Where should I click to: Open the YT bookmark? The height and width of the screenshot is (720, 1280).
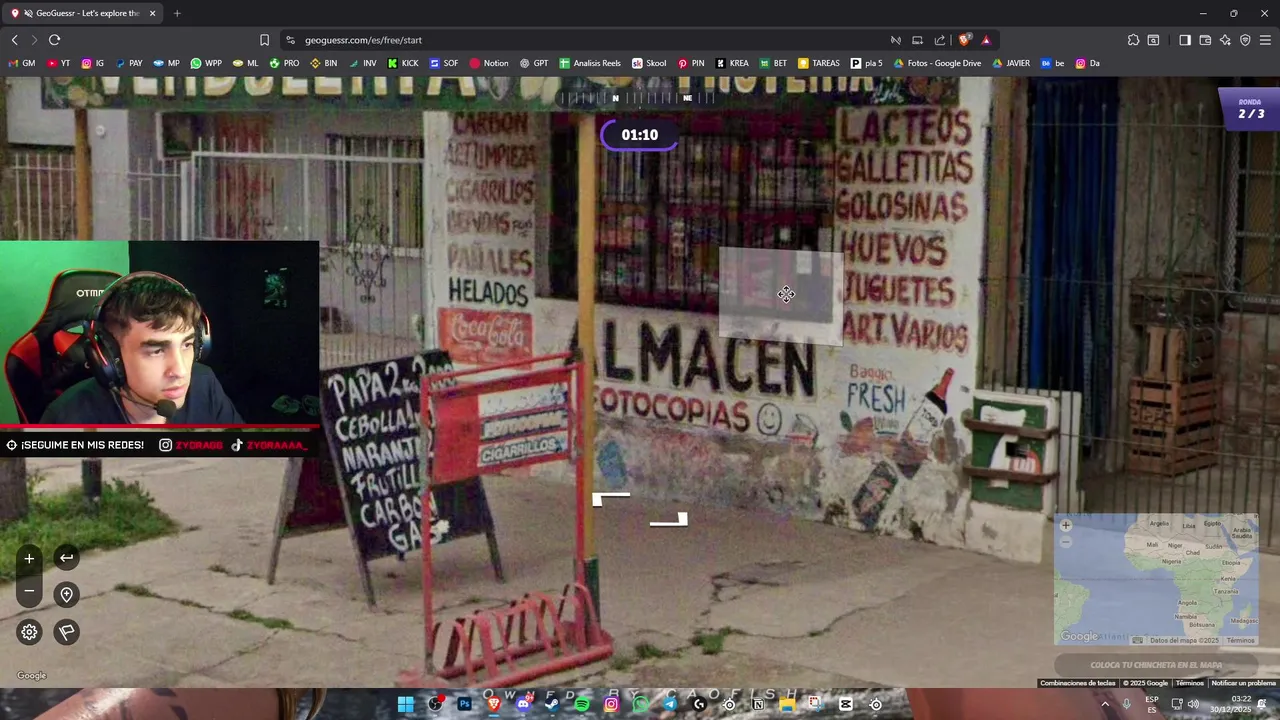pyautogui.click(x=59, y=63)
